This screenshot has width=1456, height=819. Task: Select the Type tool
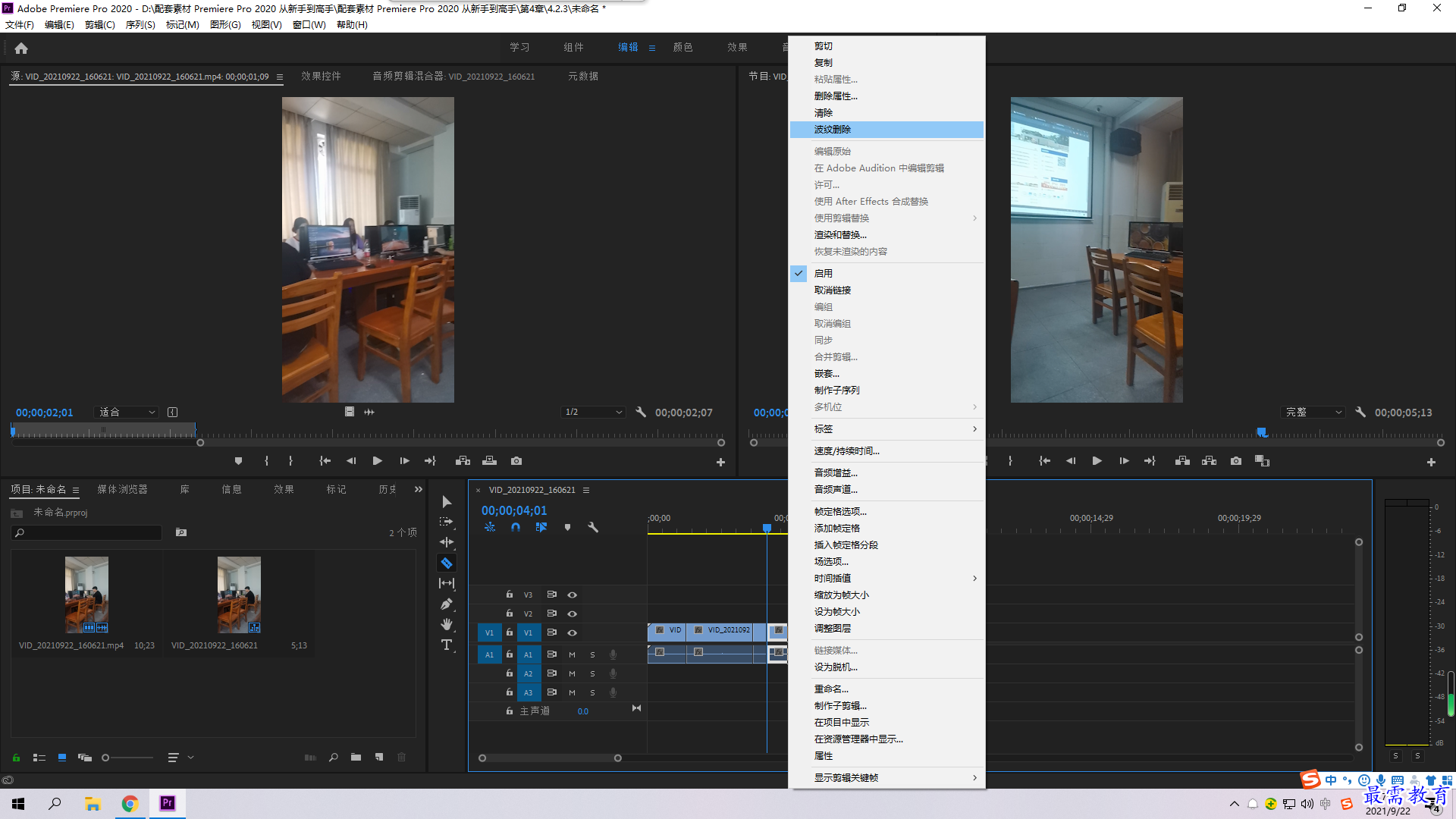(x=447, y=645)
